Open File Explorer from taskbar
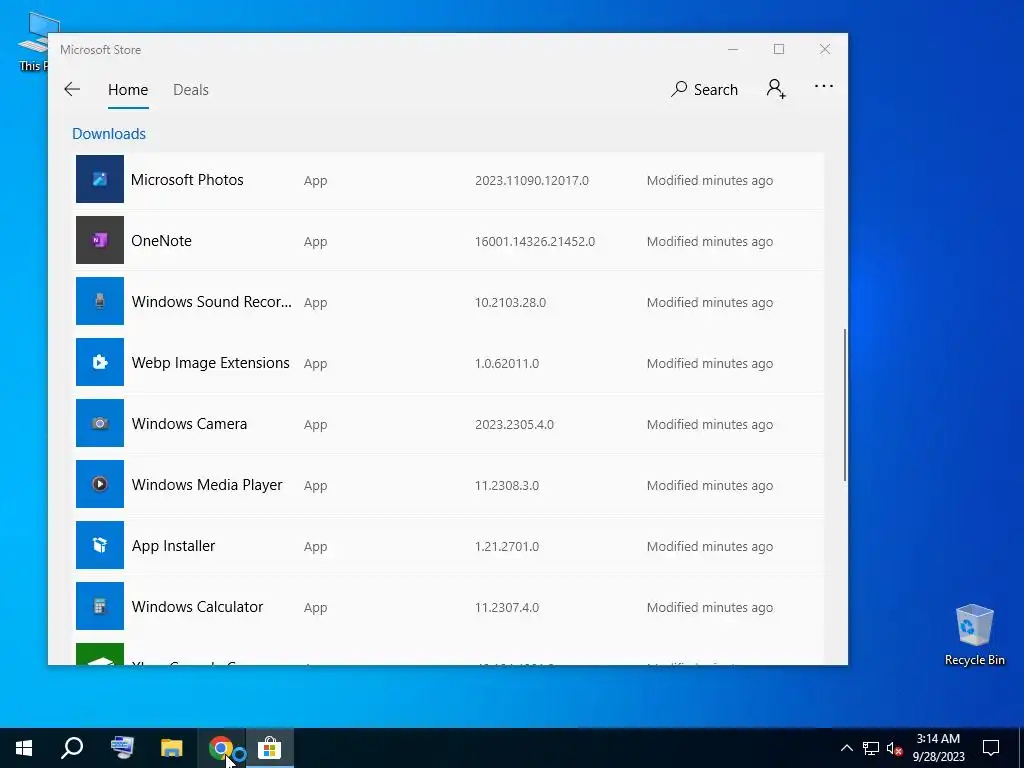 coord(172,748)
